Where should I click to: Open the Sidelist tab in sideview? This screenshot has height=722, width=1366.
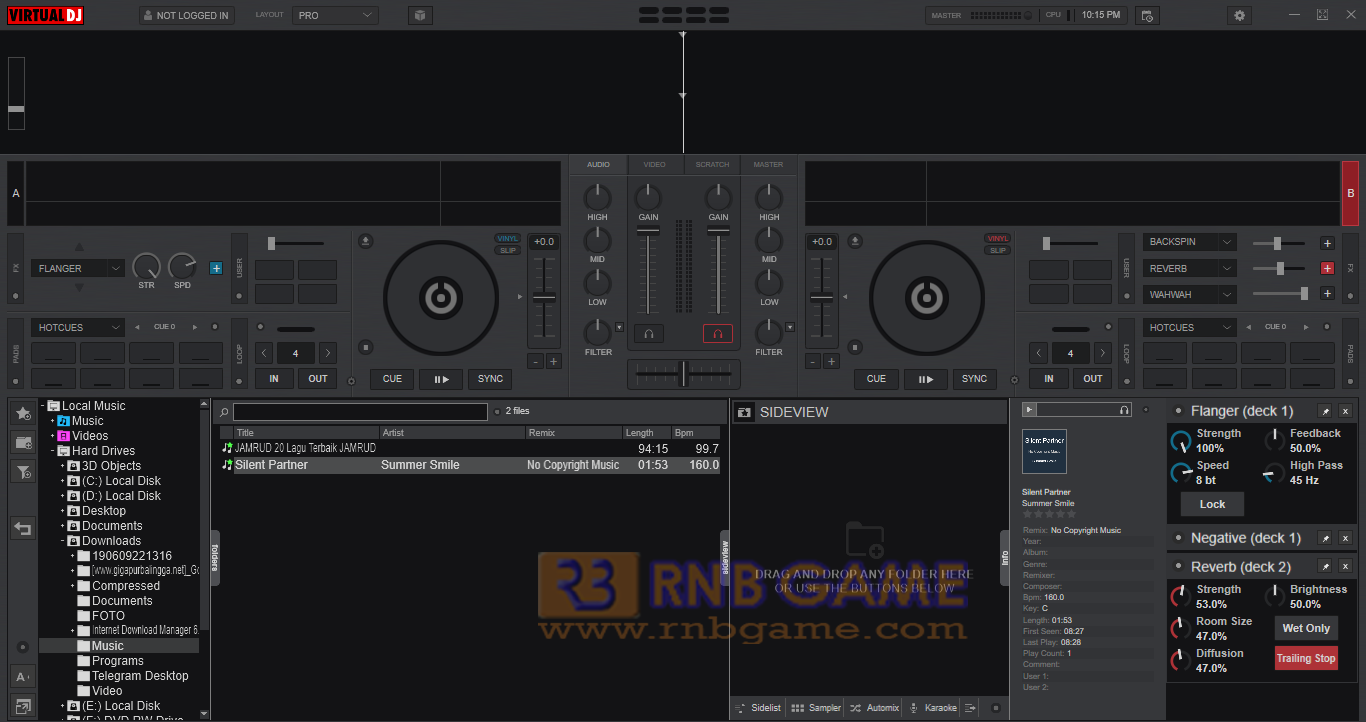(x=758, y=708)
